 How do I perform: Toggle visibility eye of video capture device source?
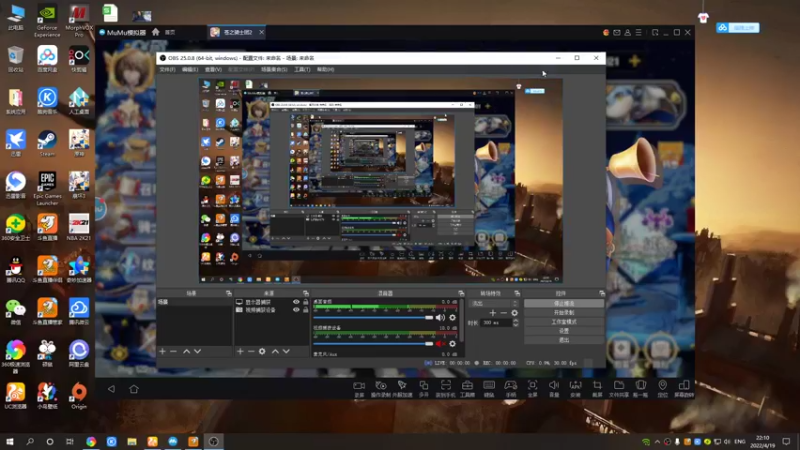point(296,310)
